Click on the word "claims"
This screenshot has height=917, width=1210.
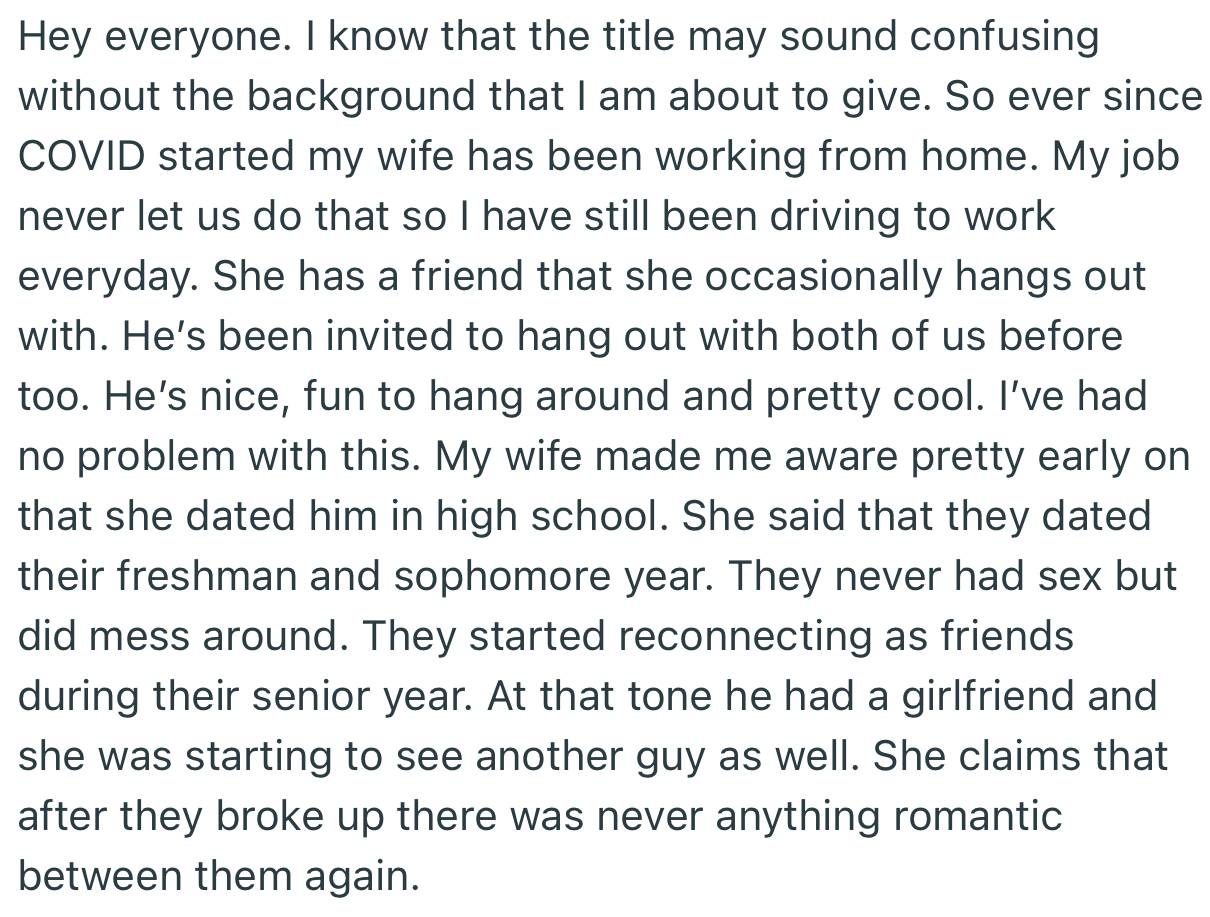[1020, 757]
